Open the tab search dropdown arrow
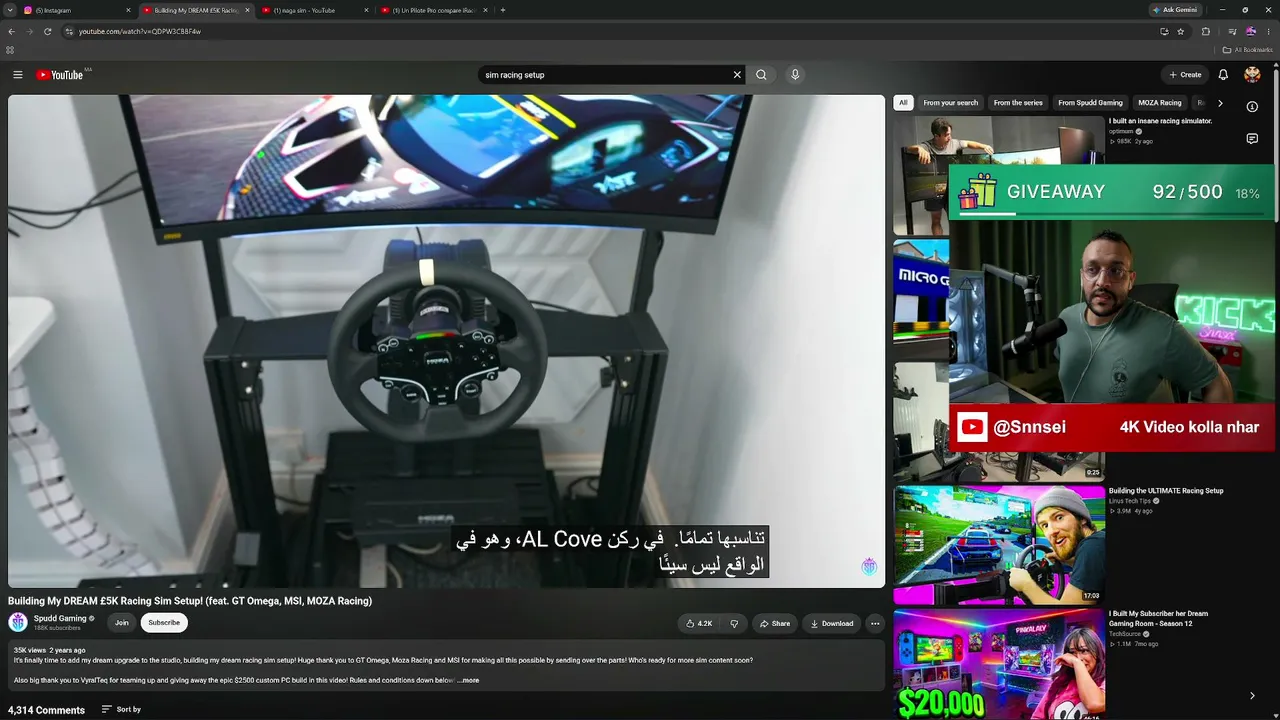This screenshot has height=720, width=1280. (10, 10)
